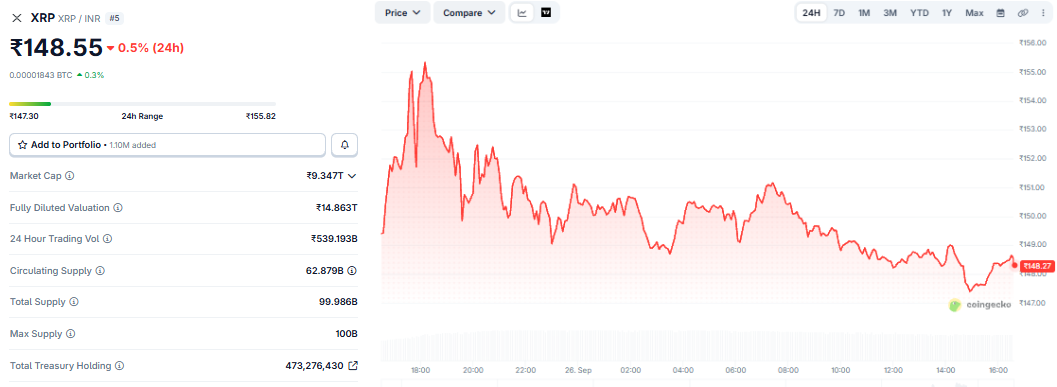Switch to the line chart view icon
This screenshot has height=387, width=1057.
(522, 13)
